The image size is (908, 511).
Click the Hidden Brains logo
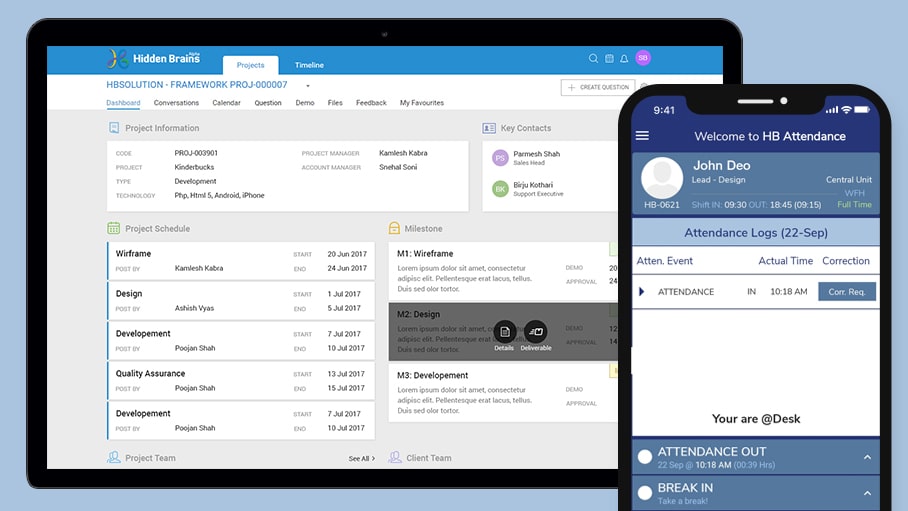click(x=154, y=59)
